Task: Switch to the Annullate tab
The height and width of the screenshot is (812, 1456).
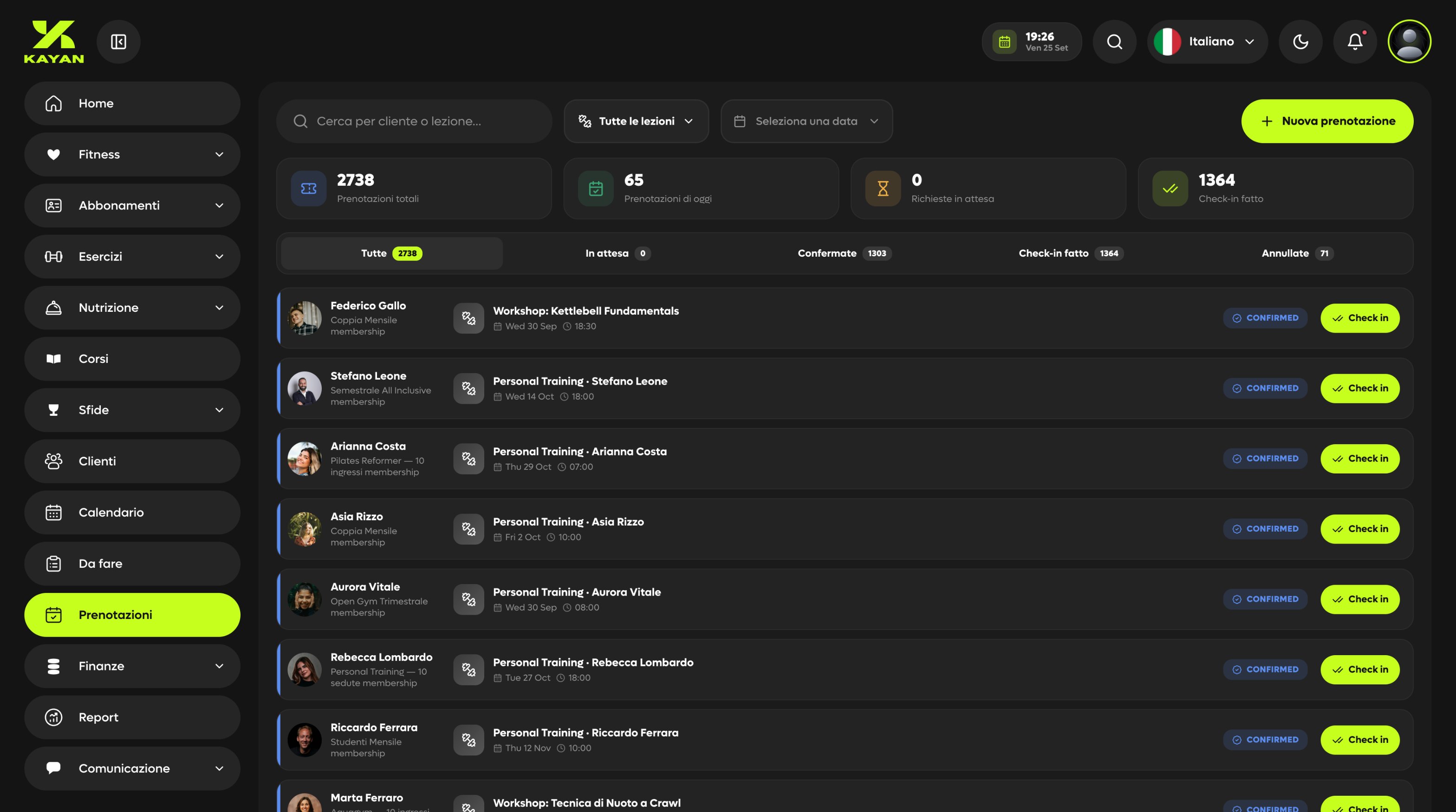Action: [1297, 253]
